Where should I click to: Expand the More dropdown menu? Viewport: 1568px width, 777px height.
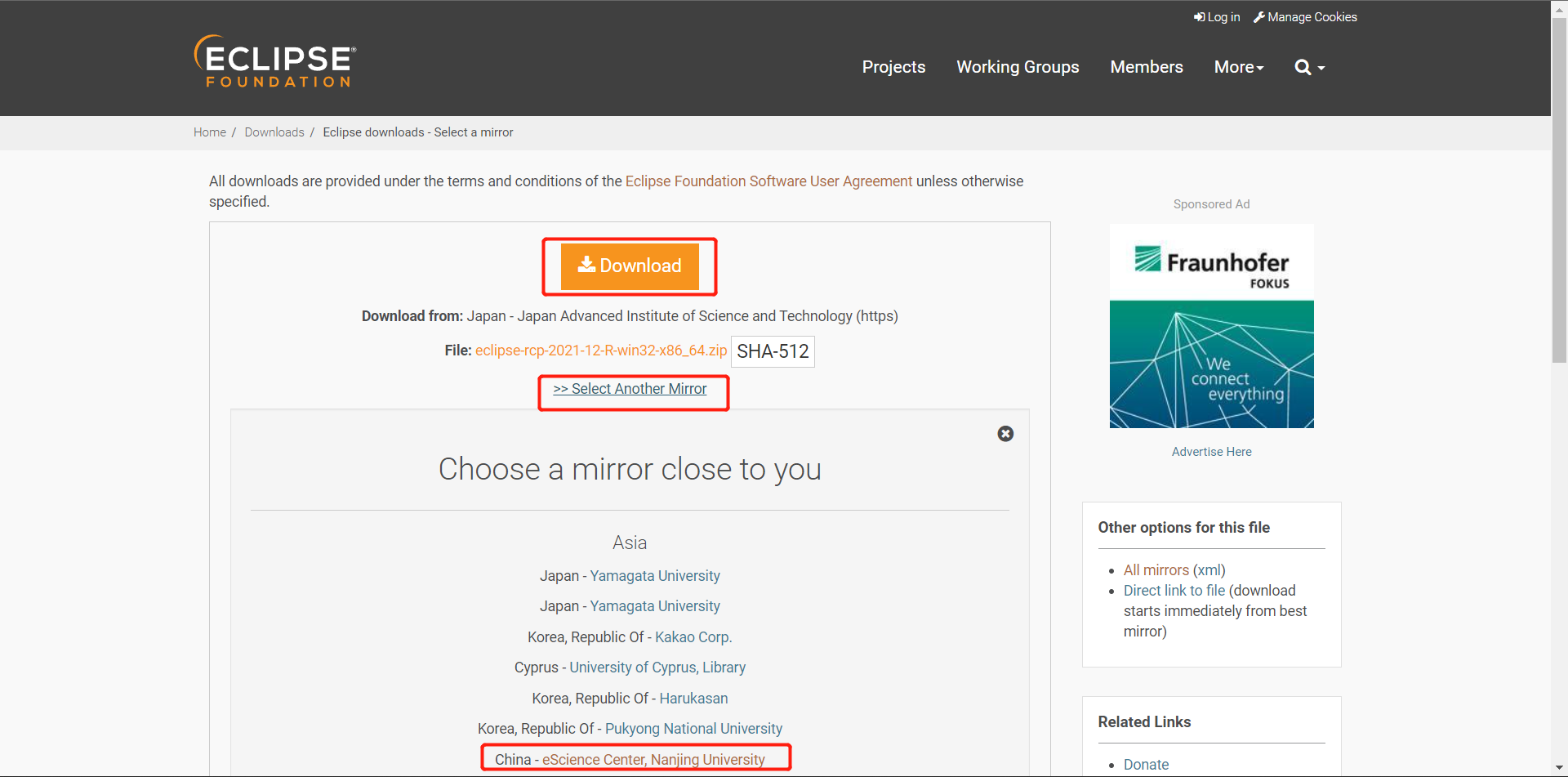[x=1239, y=67]
